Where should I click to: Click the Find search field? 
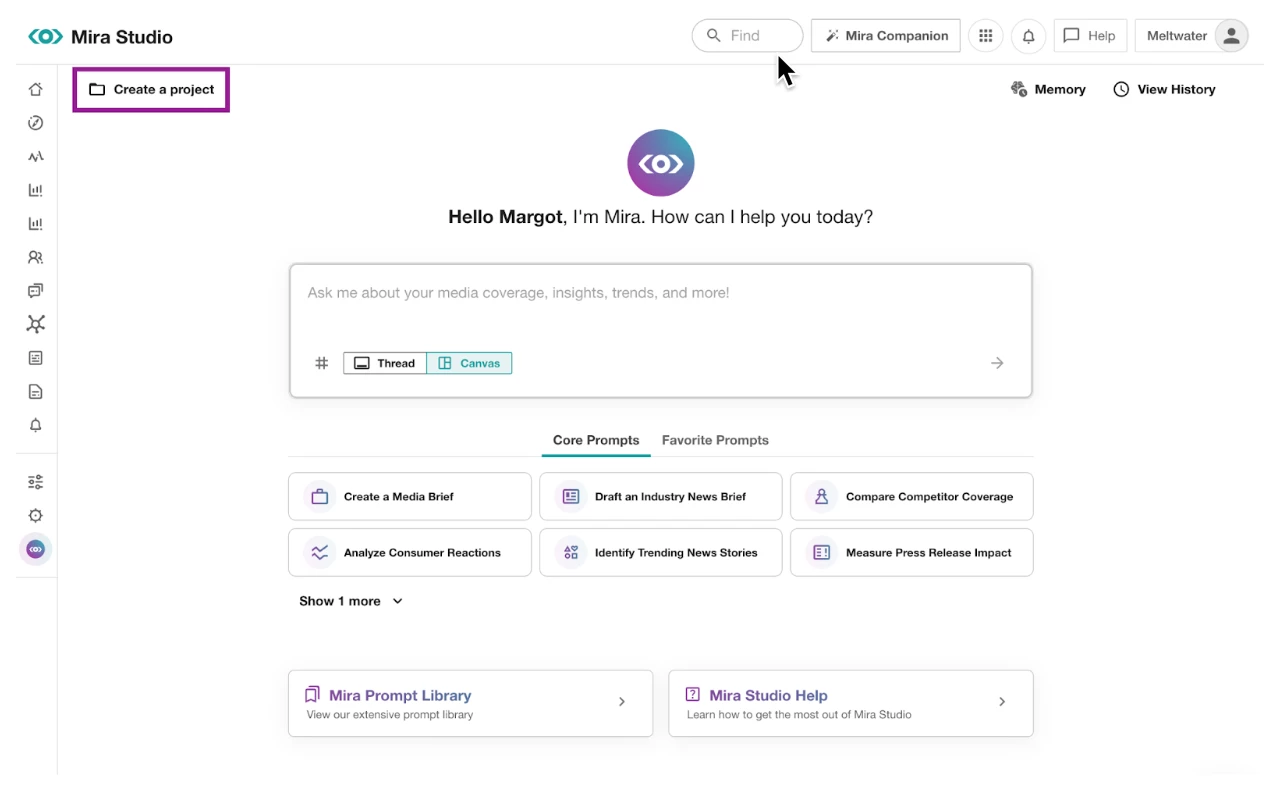click(x=748, y=36)
